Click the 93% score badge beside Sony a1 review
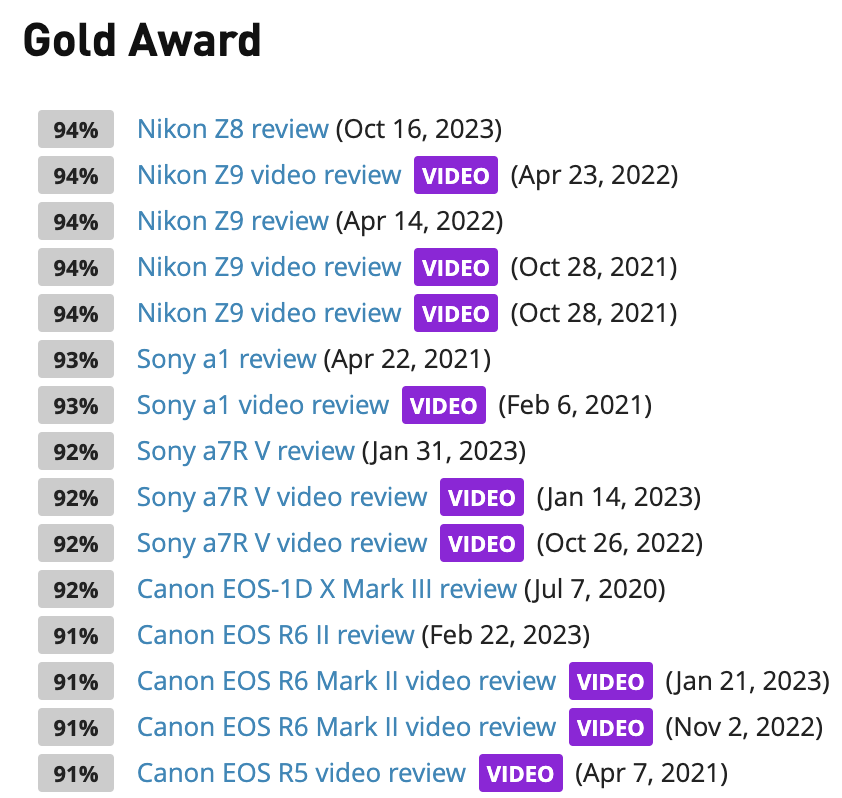The height and width of the screenshot is (798, 842). point(75,359)
